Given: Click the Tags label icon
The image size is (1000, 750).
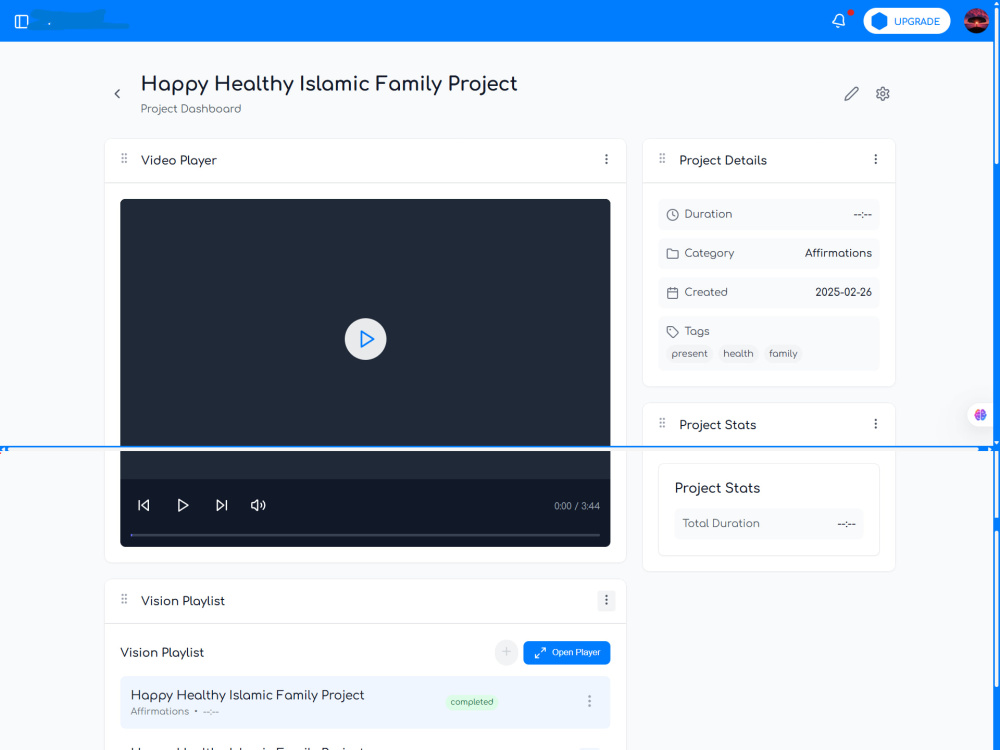Looking at the screenshot, I should point(672,332).
